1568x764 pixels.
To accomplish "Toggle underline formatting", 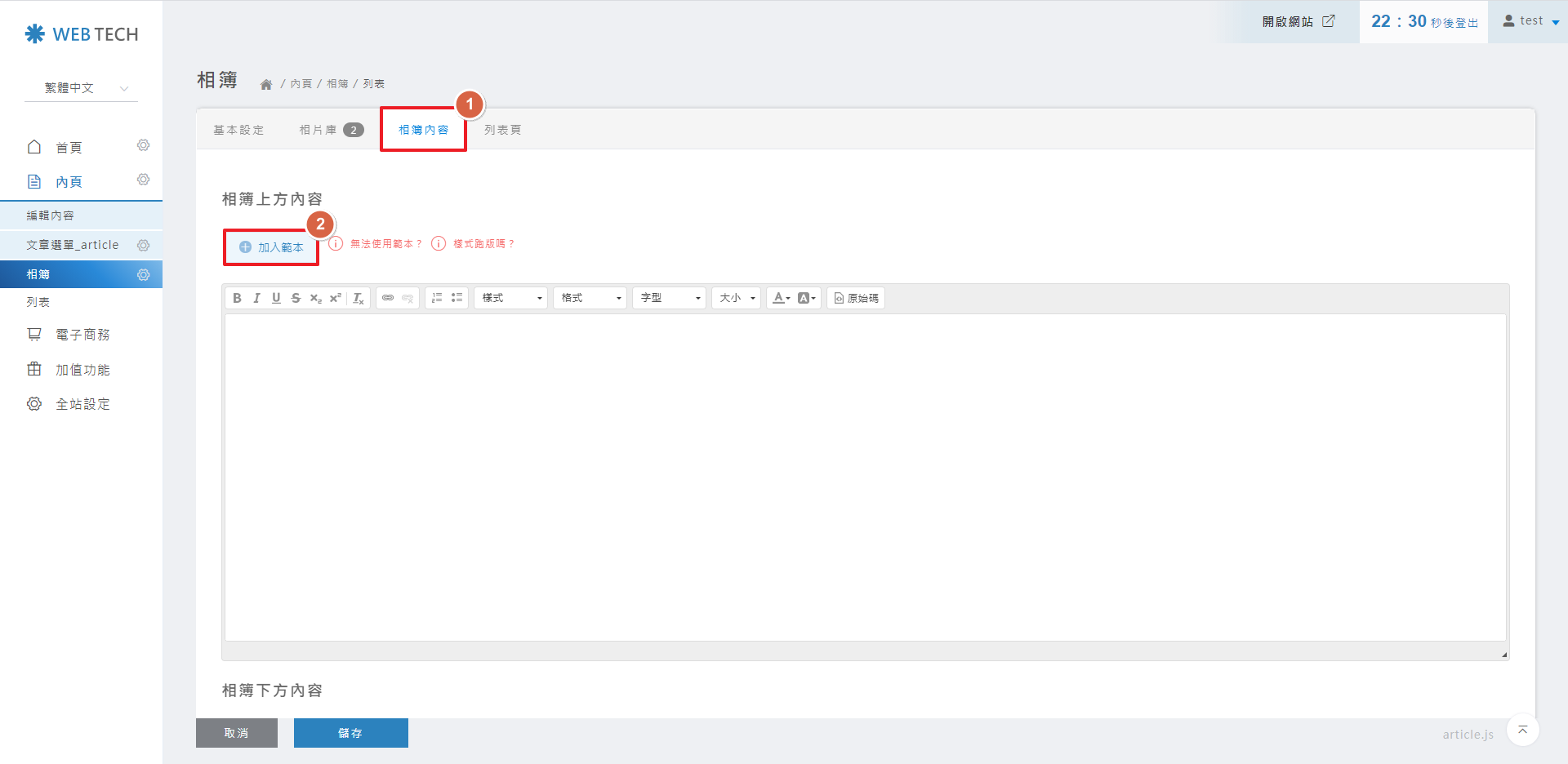I will coord(276,298).
